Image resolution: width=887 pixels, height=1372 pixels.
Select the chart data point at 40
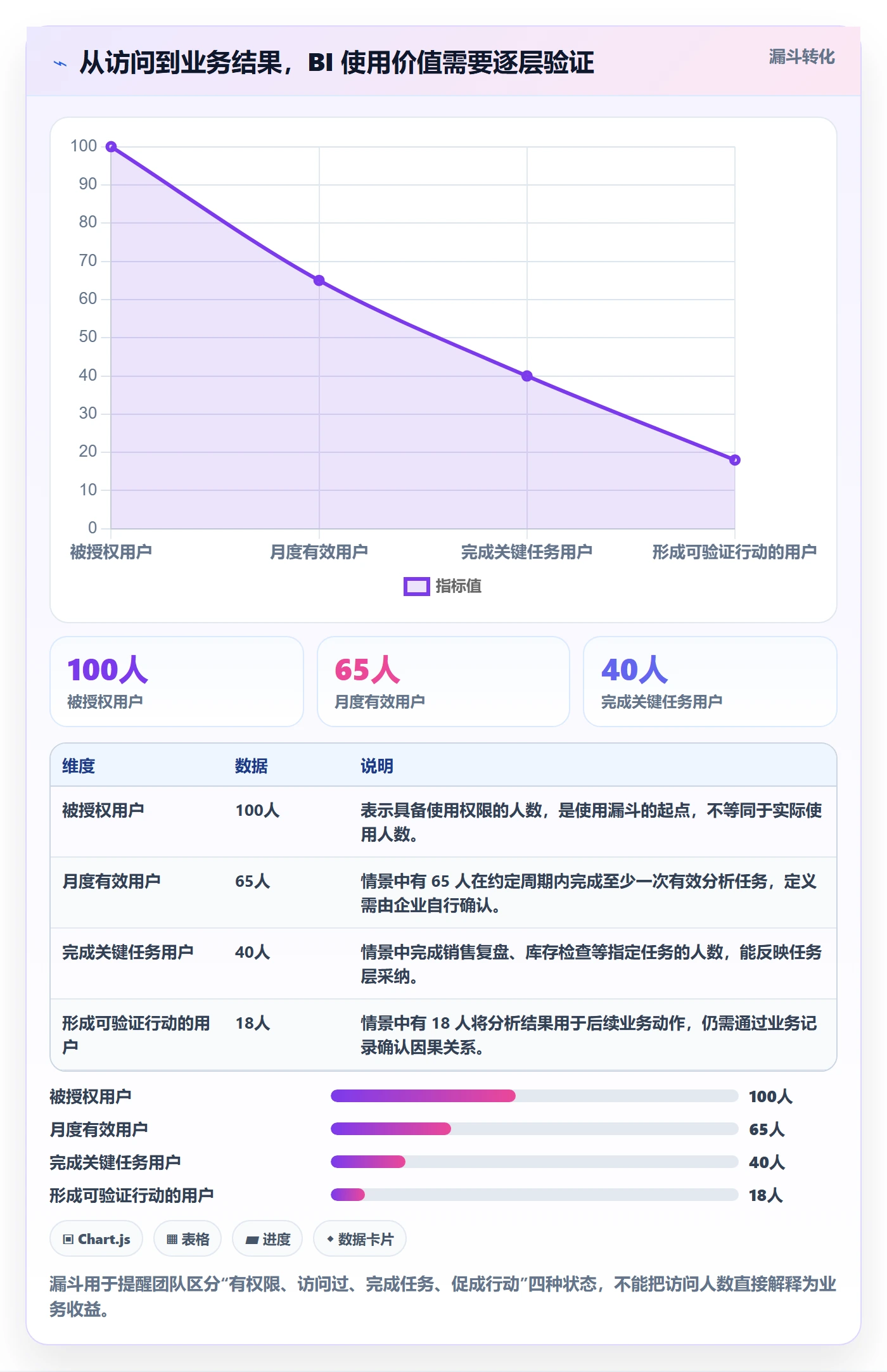pyautogui.click(x=527, y=376)
